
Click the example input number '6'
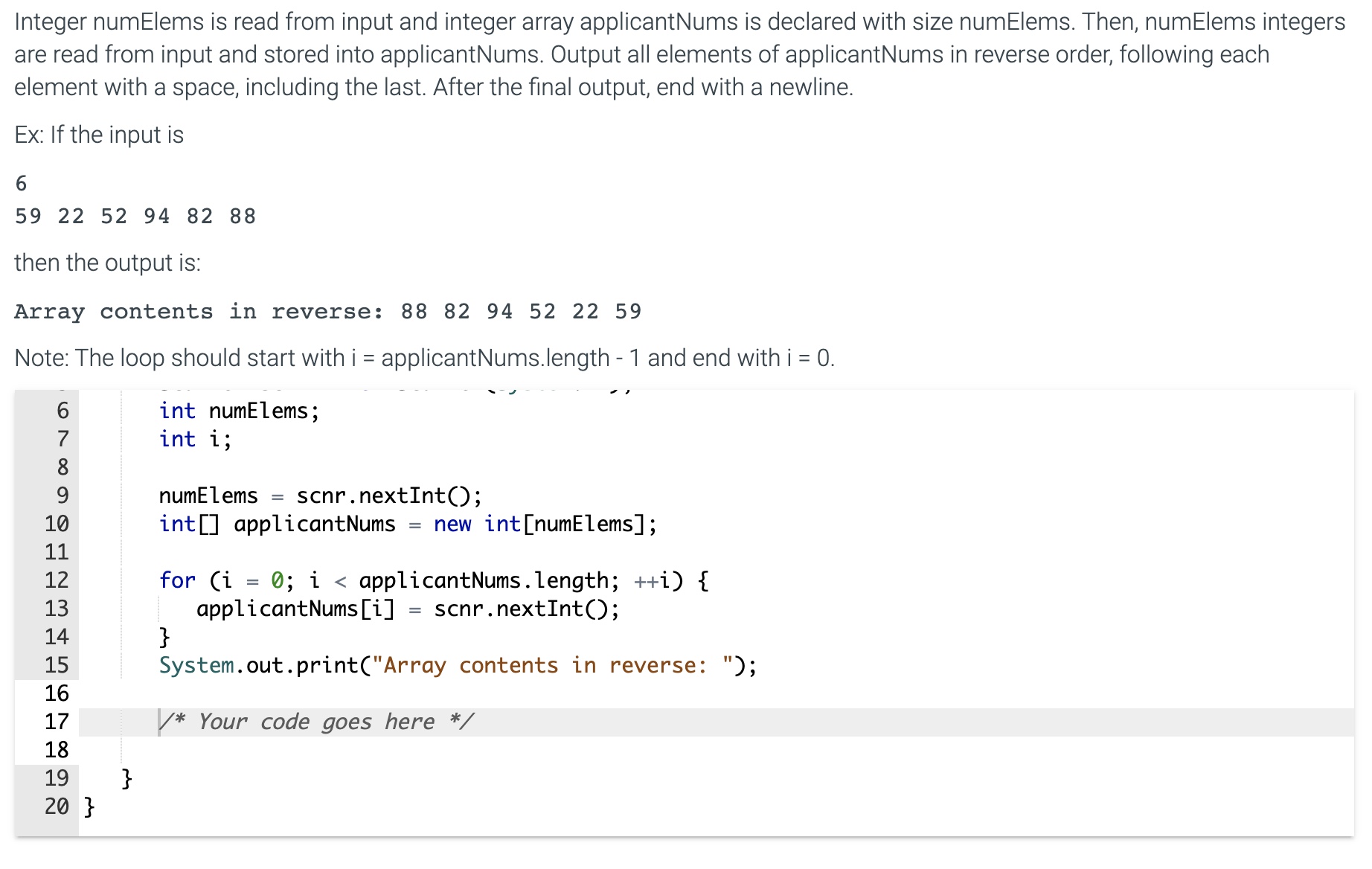21,183
